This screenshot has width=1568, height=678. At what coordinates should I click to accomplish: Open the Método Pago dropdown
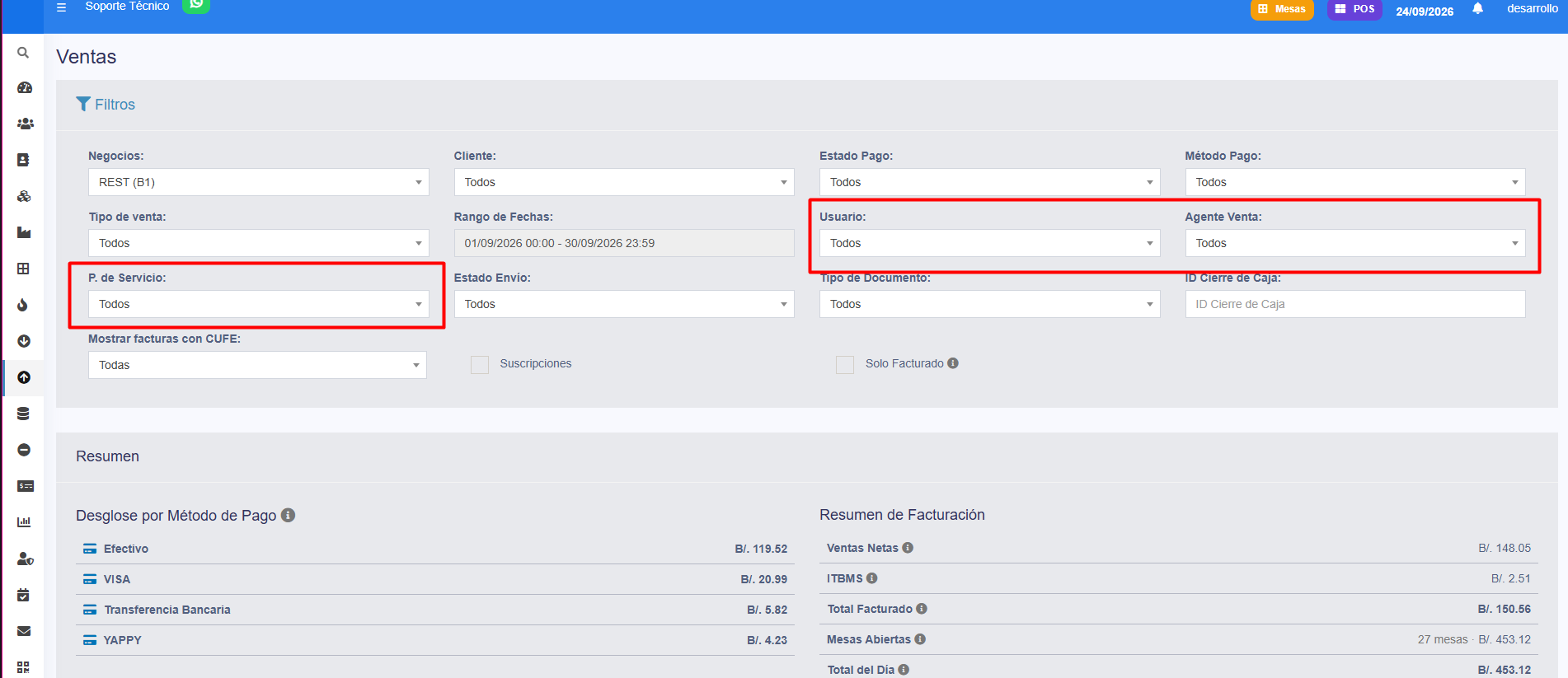[x=1355, y=182]
